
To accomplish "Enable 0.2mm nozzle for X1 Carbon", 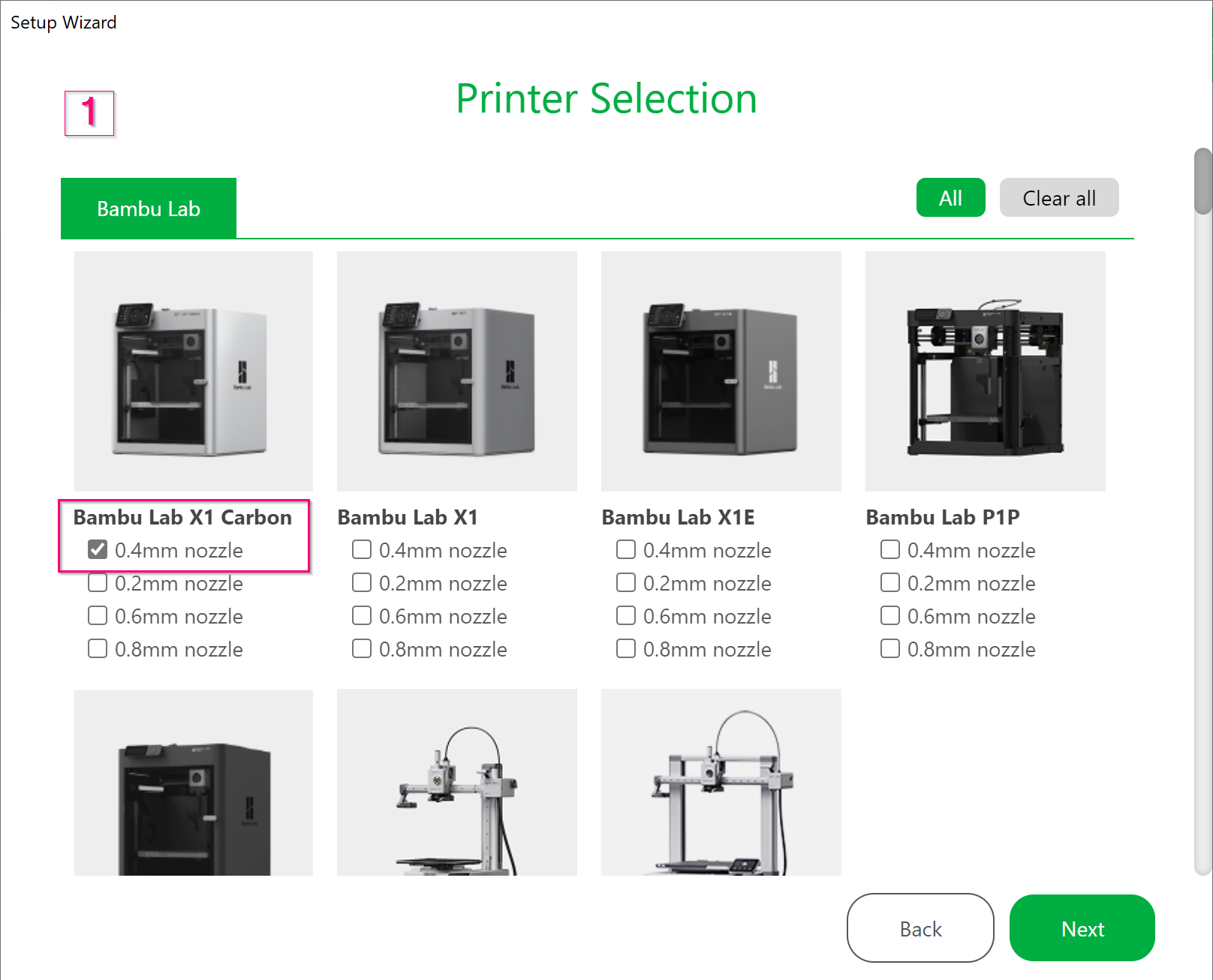I will pos(98,583).
